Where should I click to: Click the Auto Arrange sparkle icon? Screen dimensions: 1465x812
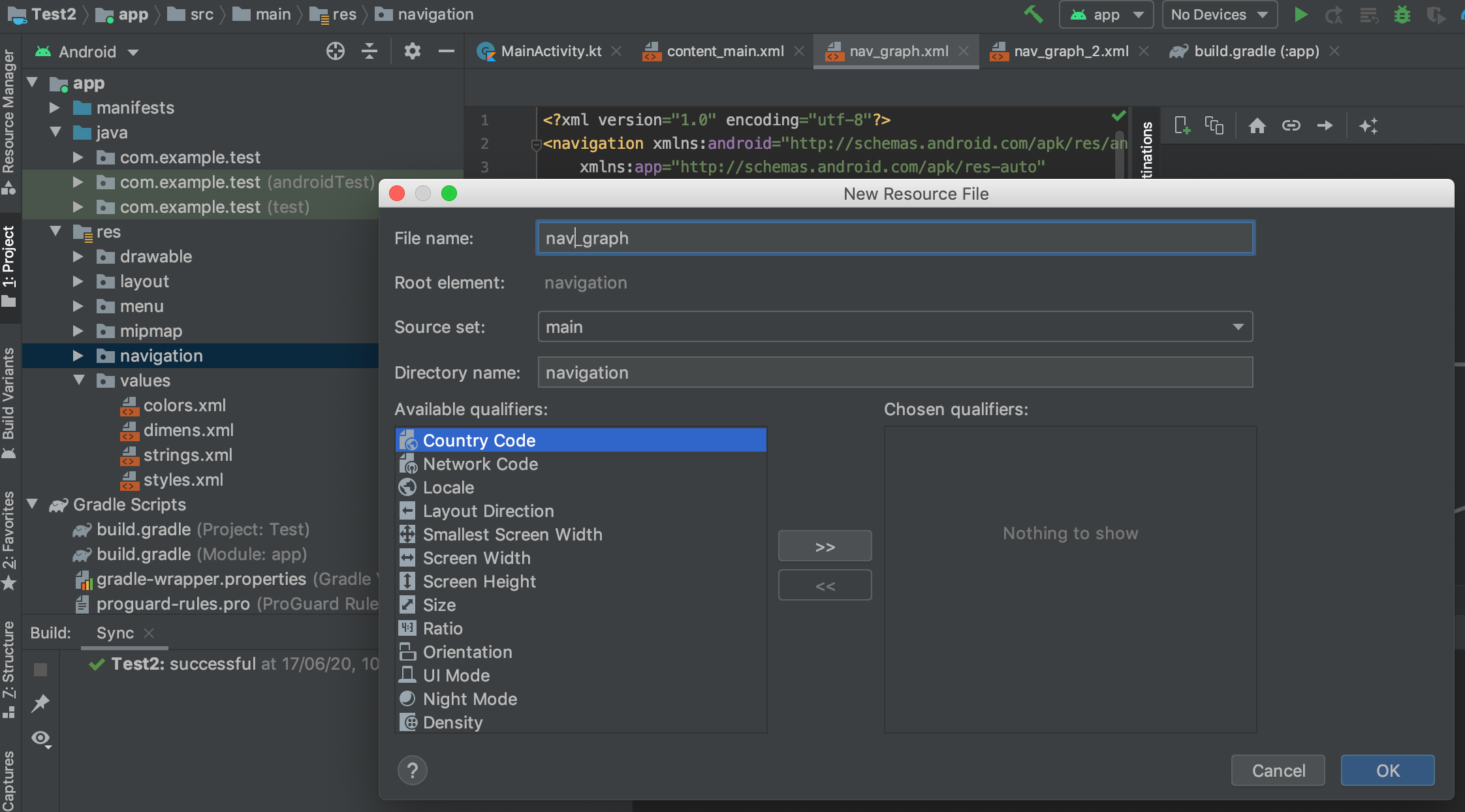(x=1368, y=125)
